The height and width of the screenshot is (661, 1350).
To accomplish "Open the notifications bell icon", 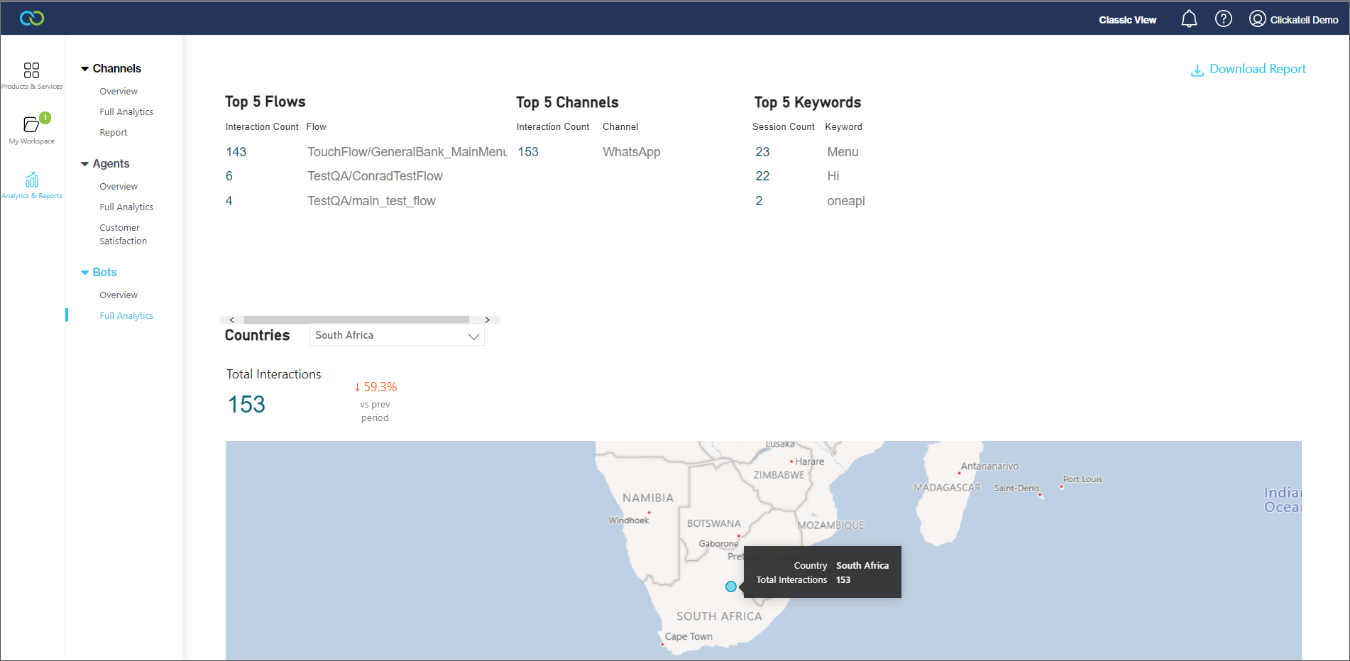I will click(x=1189, y=19).
